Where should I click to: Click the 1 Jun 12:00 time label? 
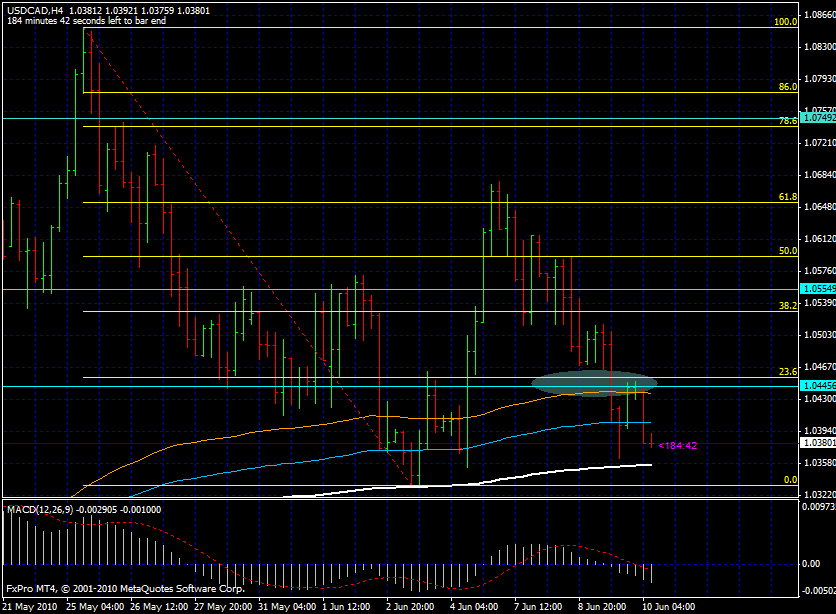tap(346, 607)
